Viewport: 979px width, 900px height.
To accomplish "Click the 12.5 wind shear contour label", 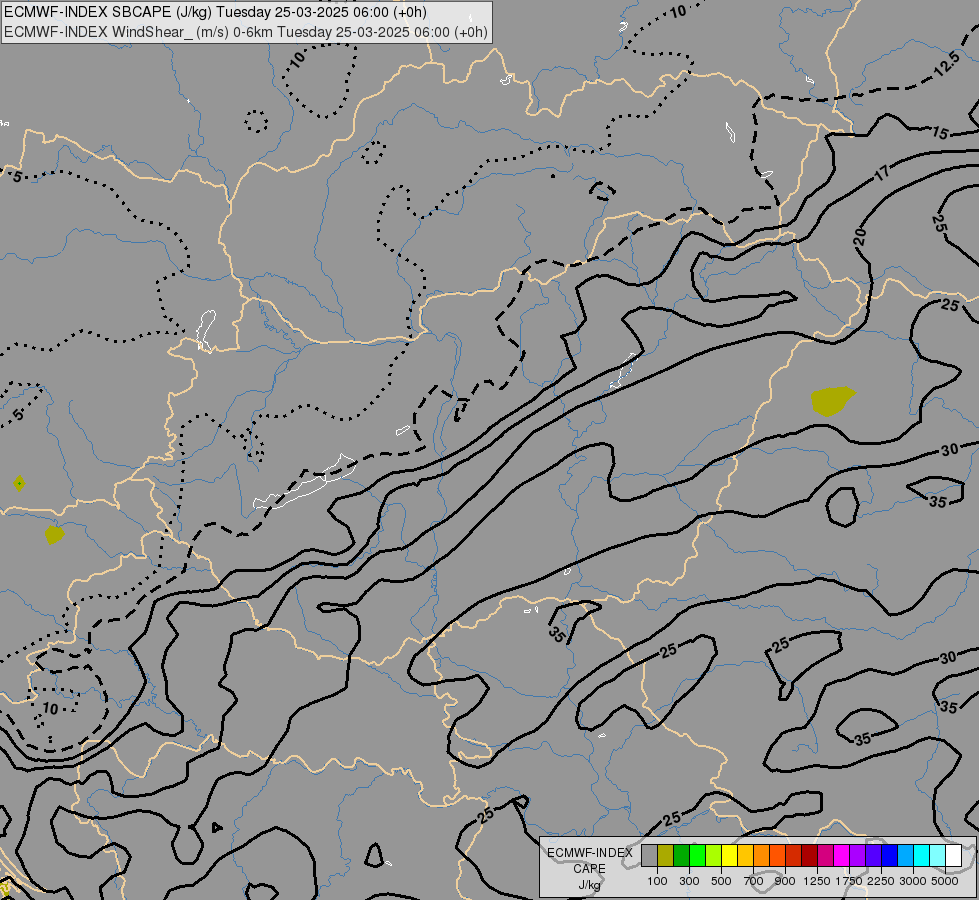I will pos(947,64).
